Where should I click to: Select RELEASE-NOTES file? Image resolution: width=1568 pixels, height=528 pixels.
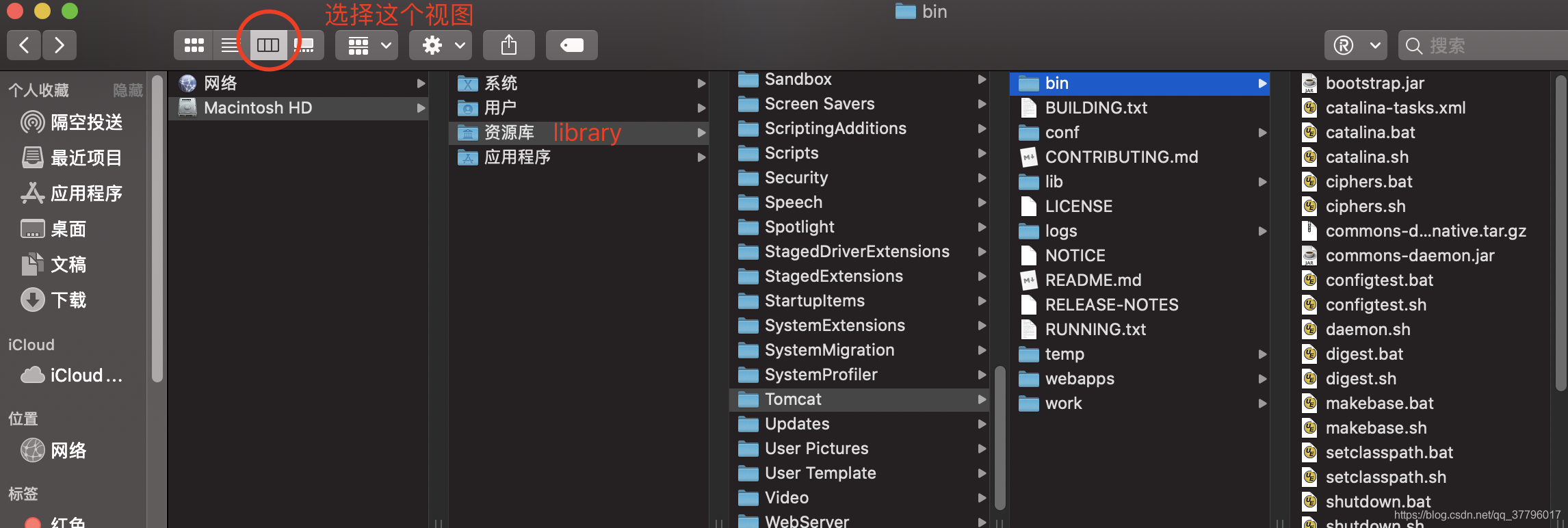pos(1140,305)
